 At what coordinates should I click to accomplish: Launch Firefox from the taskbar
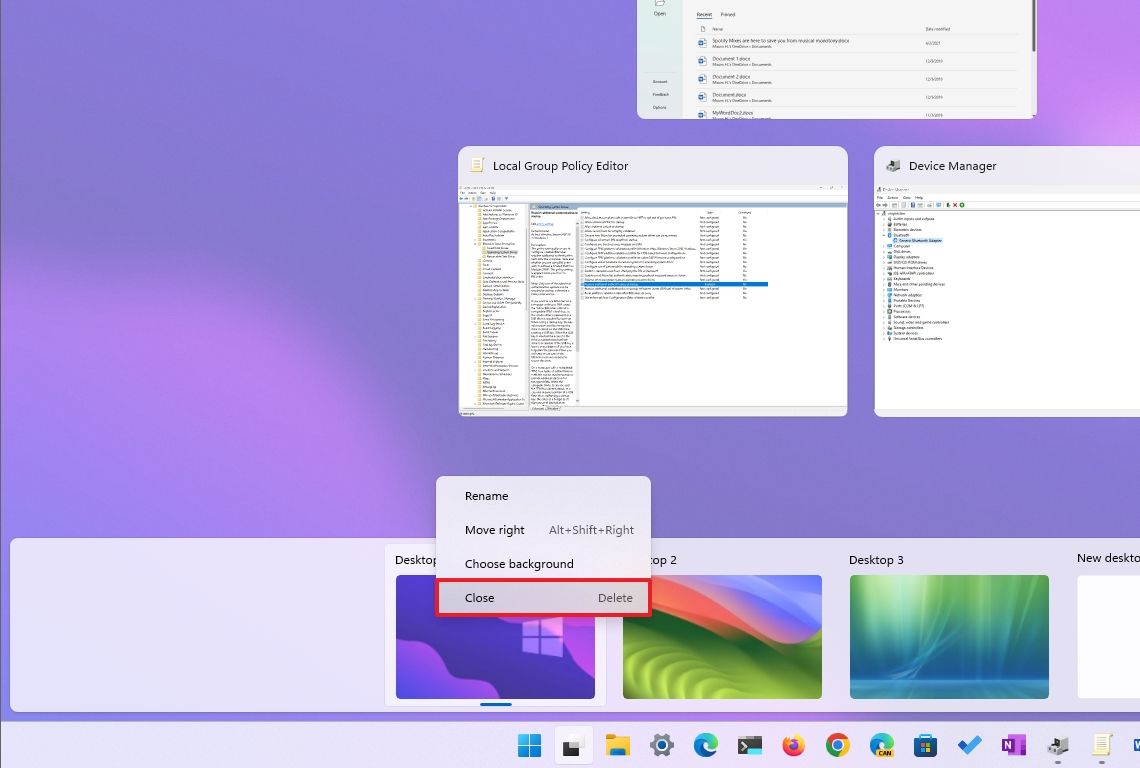point(793,745)
